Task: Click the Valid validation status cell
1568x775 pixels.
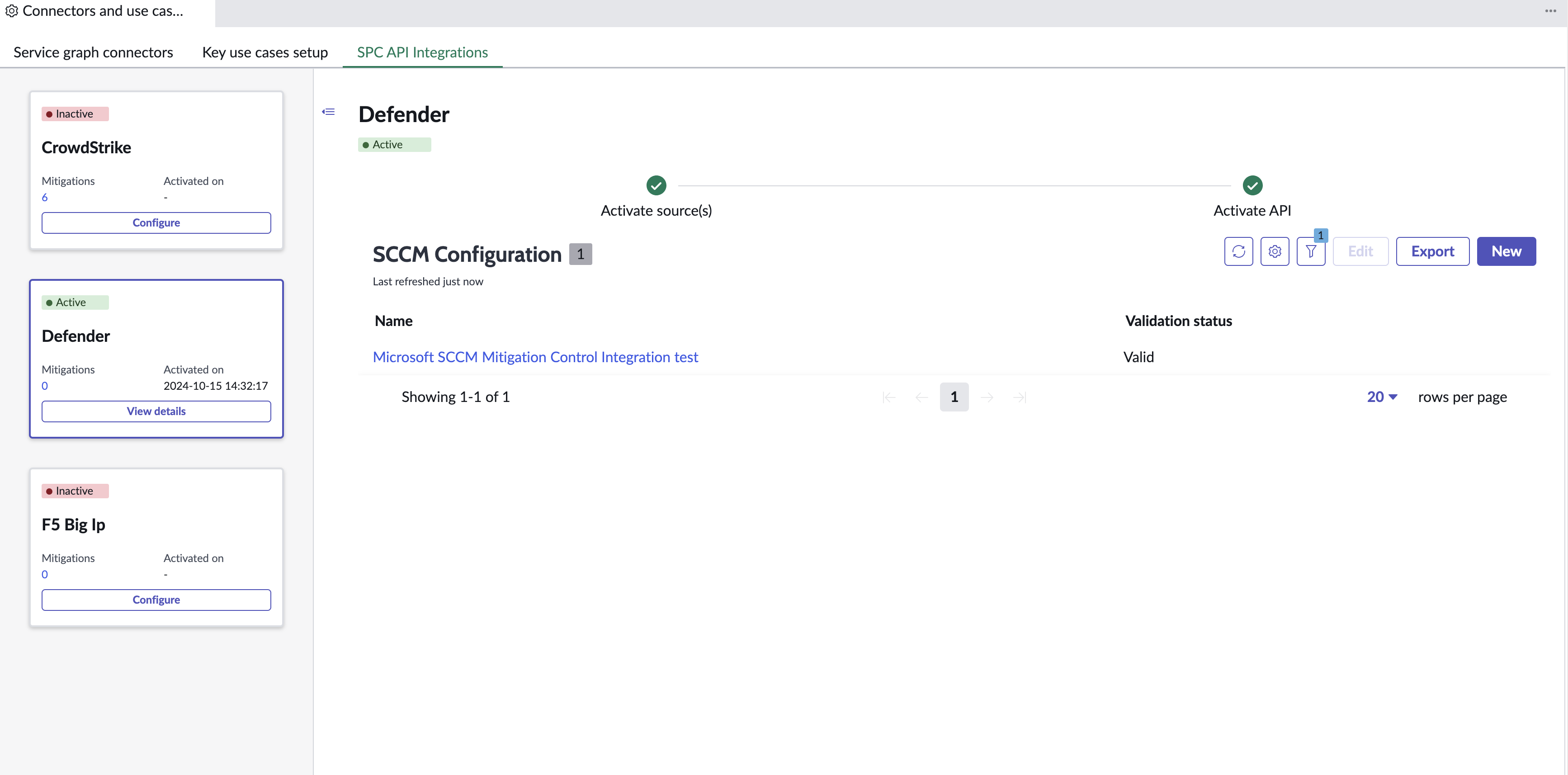Action: pos(1138,357)
